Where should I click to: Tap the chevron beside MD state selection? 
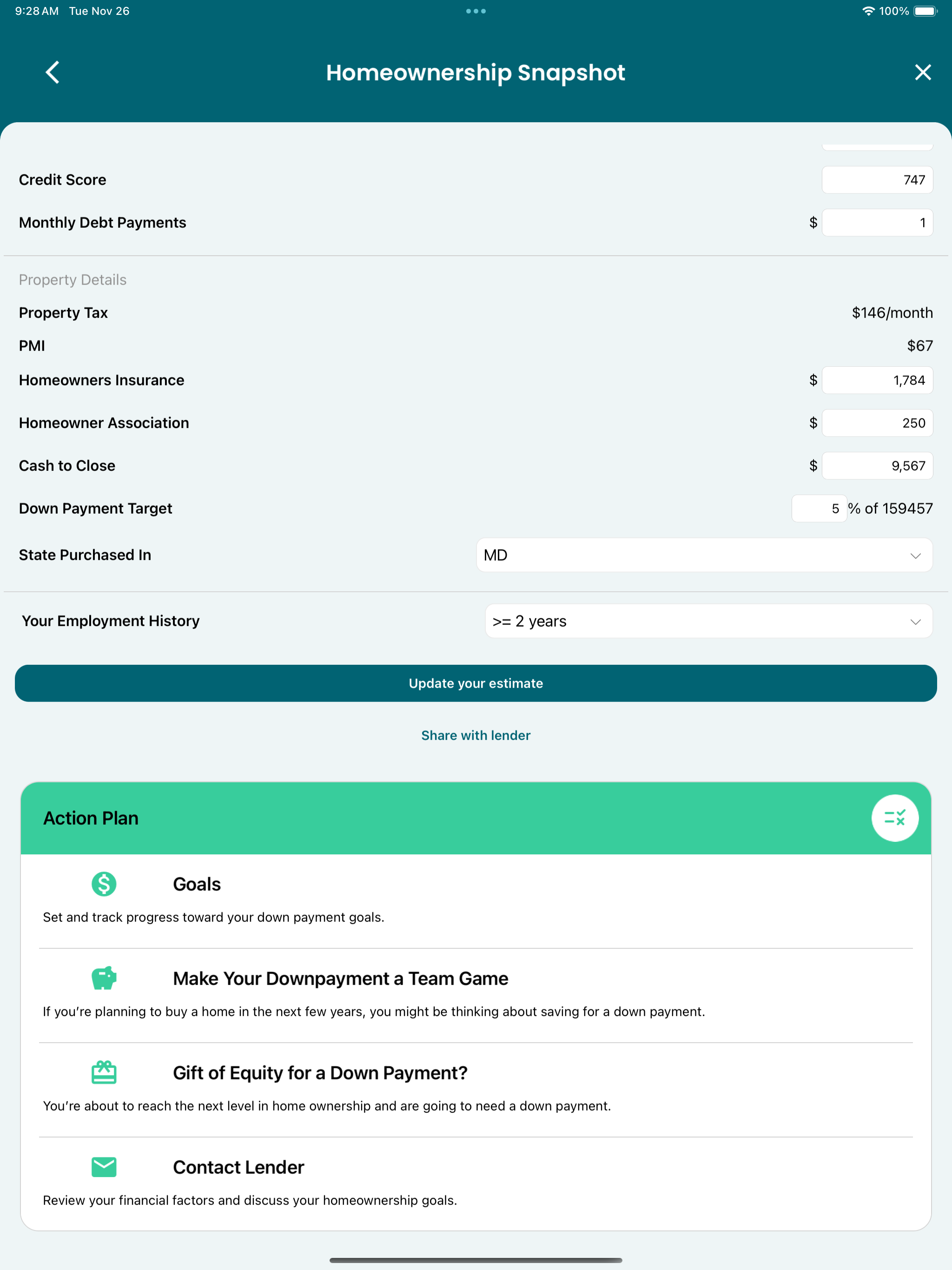[915, 556]
